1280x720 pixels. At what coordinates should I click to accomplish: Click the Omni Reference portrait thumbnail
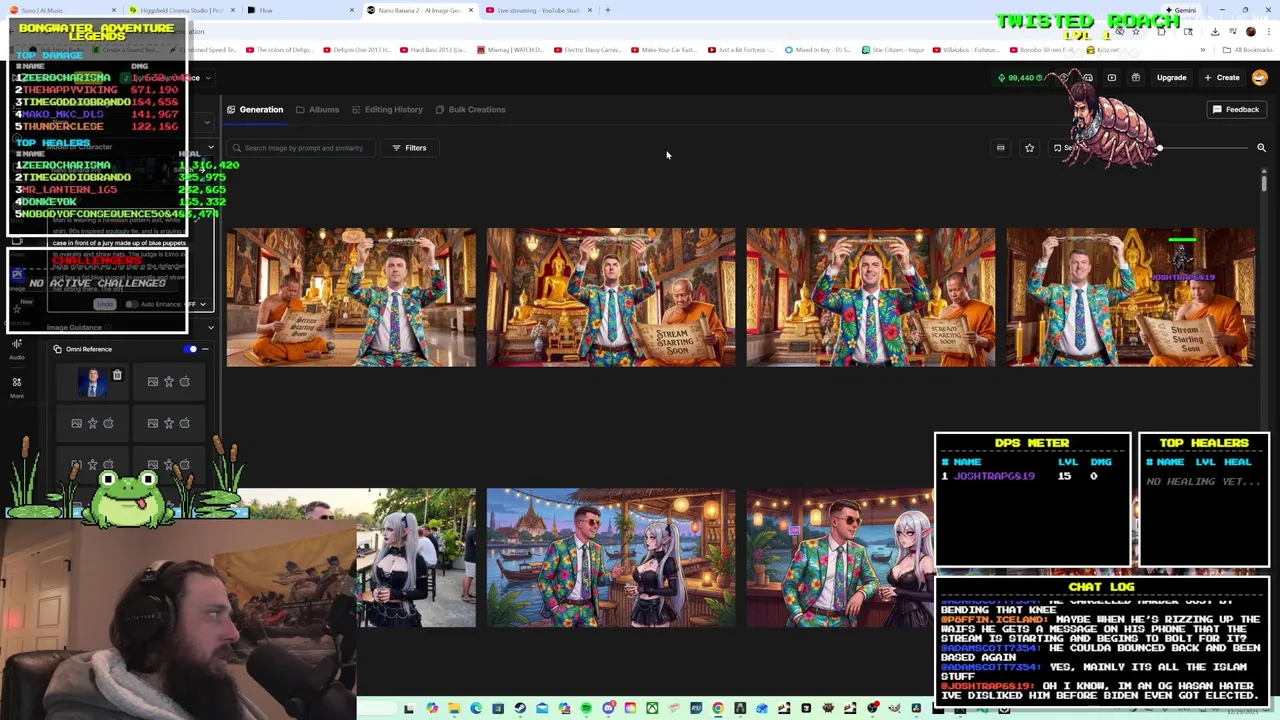click(94, 382)
